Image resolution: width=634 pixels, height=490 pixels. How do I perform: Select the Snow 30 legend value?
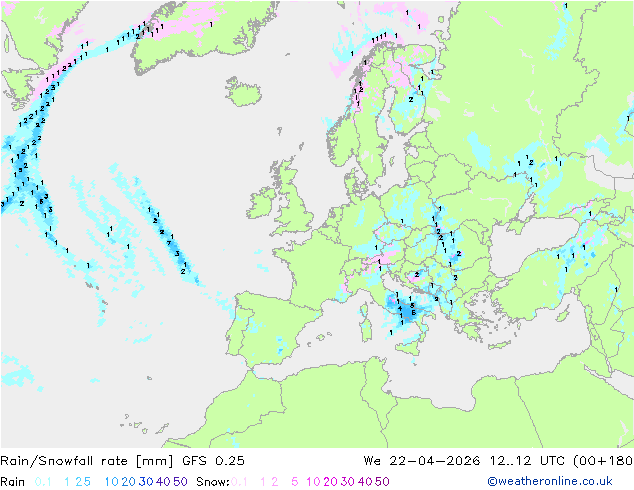click(348, 482)
